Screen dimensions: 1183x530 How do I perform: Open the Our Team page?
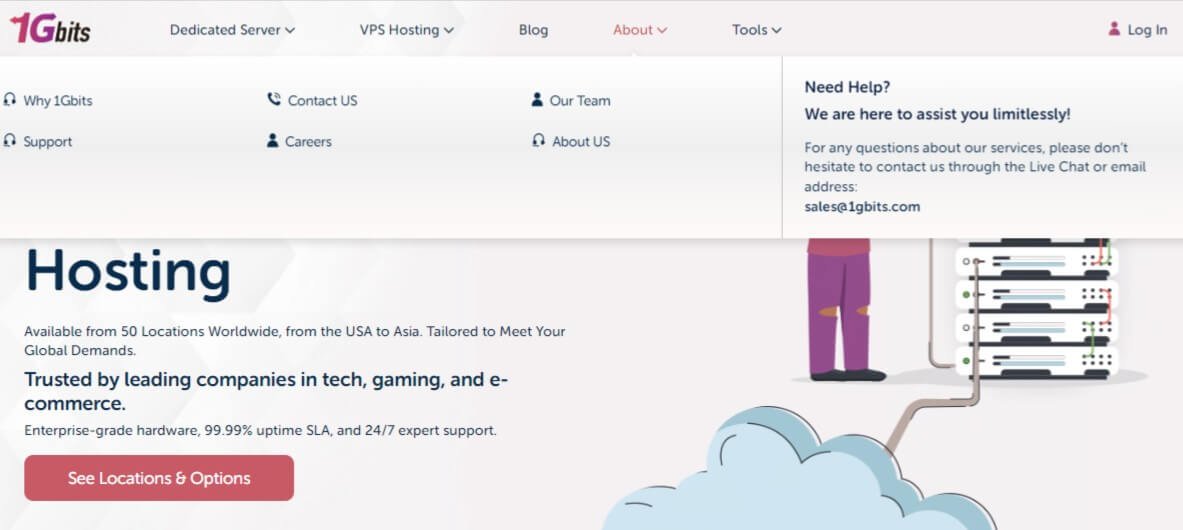[x=579, y=100]
